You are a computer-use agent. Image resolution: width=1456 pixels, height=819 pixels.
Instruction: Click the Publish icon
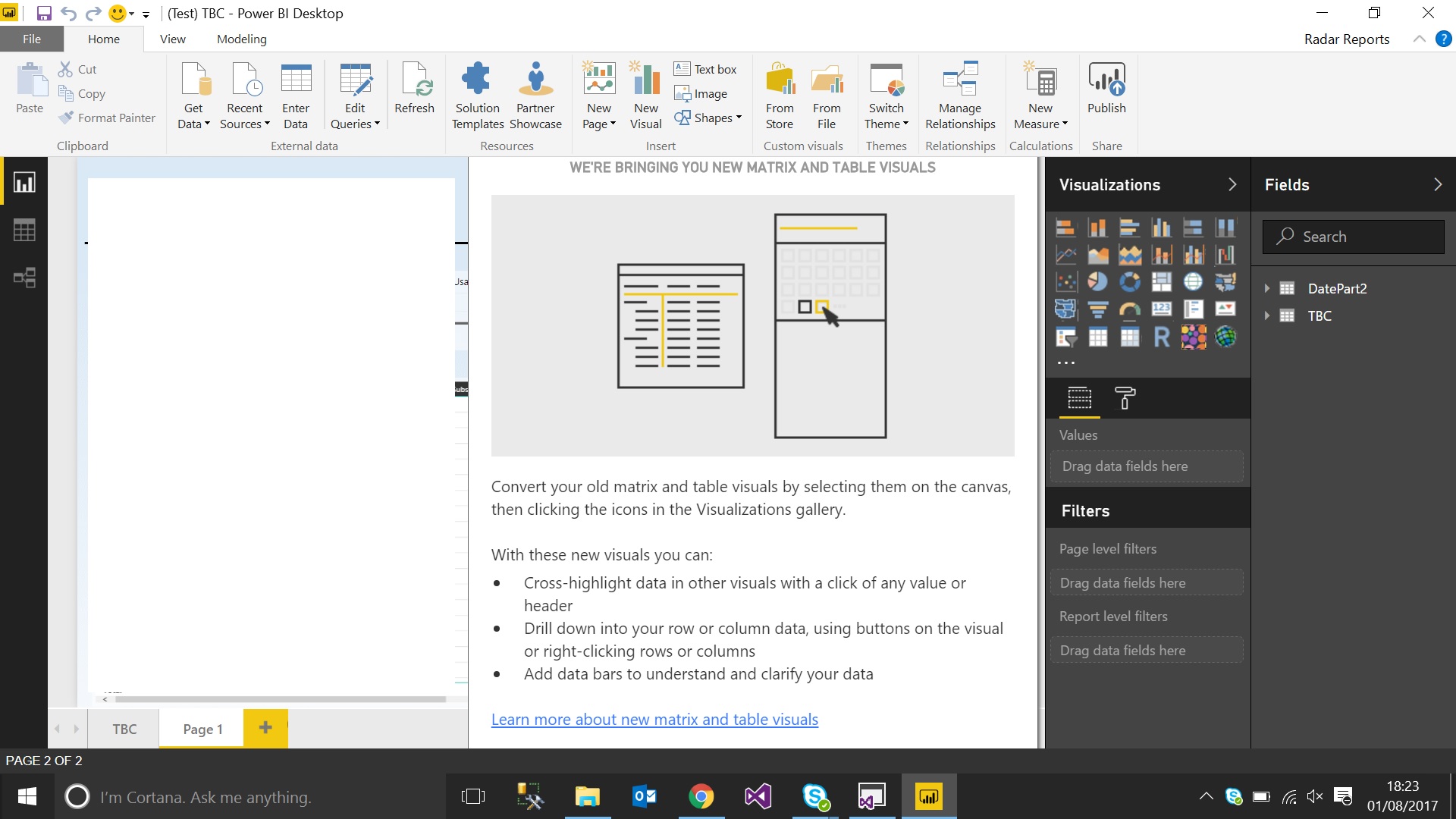click(x=1106, y=89)
